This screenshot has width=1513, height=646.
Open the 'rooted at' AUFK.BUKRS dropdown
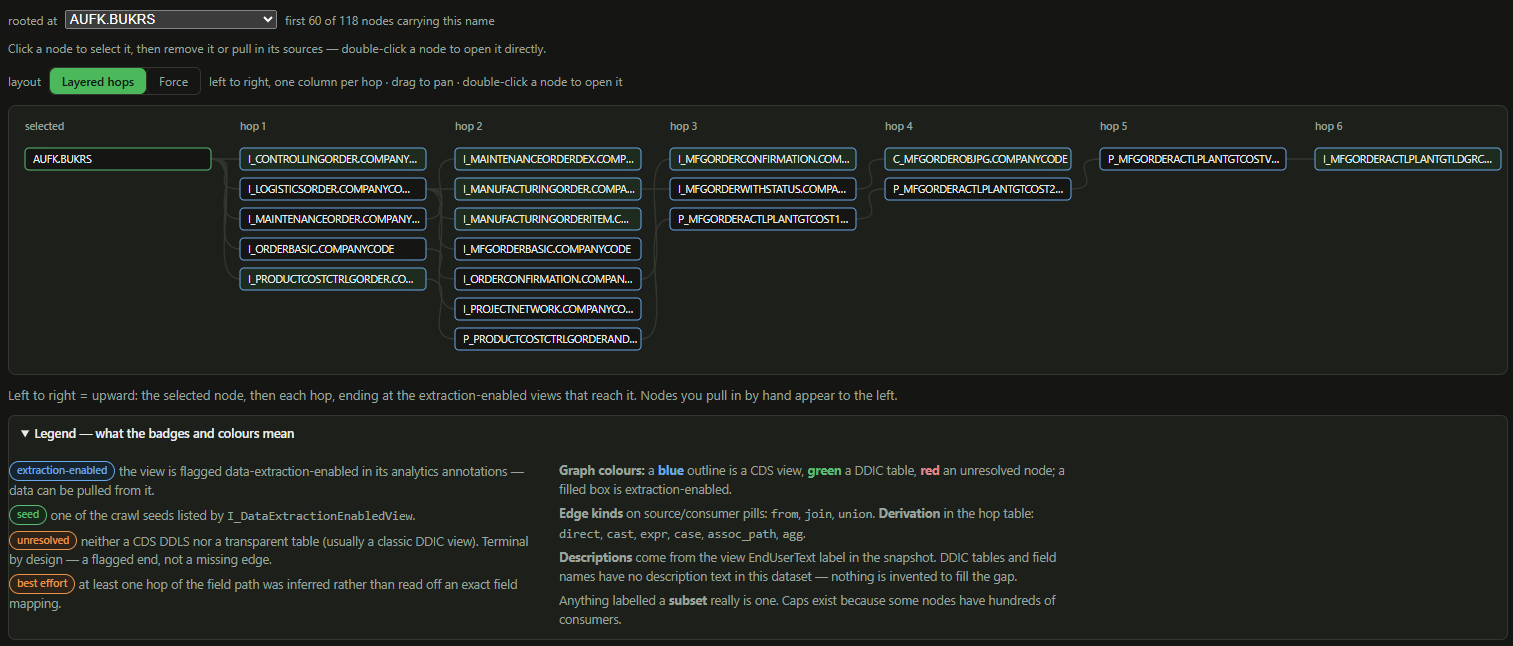click(171, 19)
